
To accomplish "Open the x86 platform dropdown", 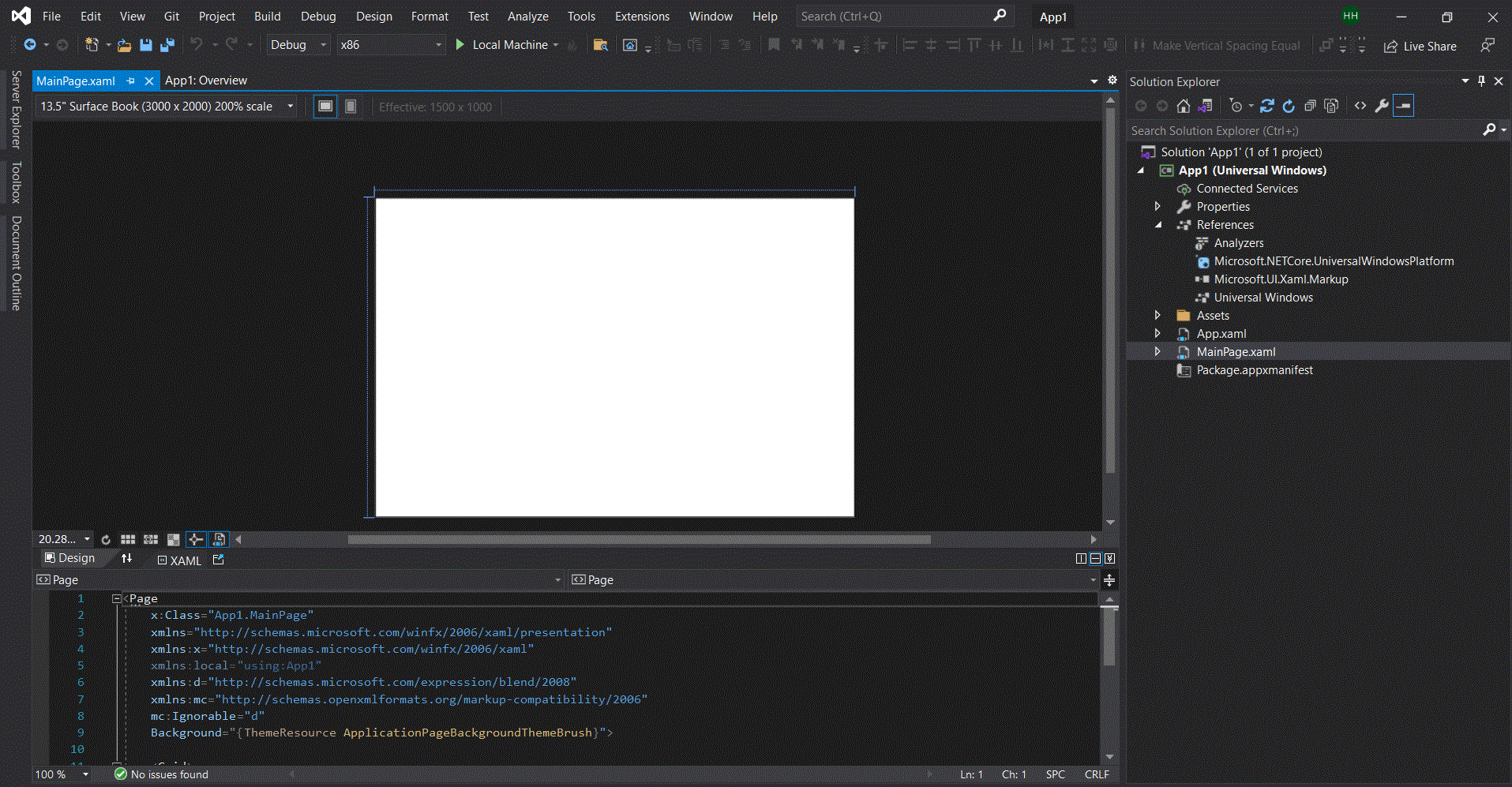I will [437, 45].
